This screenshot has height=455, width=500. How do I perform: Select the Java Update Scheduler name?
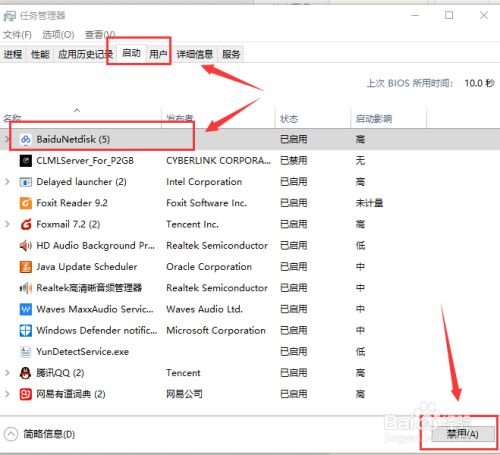[x=87, y=267]
